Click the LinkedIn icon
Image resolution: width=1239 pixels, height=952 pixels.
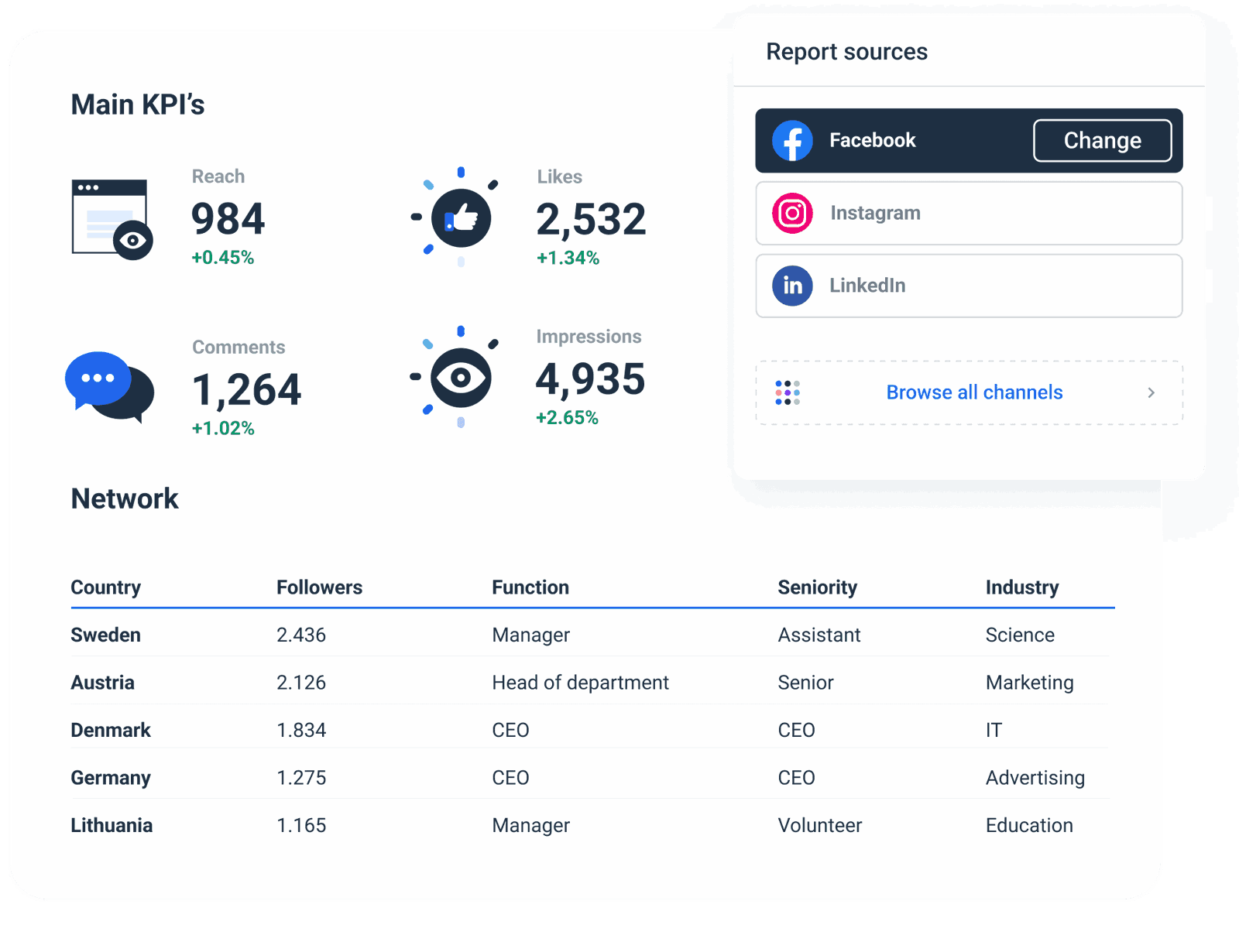click(792, 286)
